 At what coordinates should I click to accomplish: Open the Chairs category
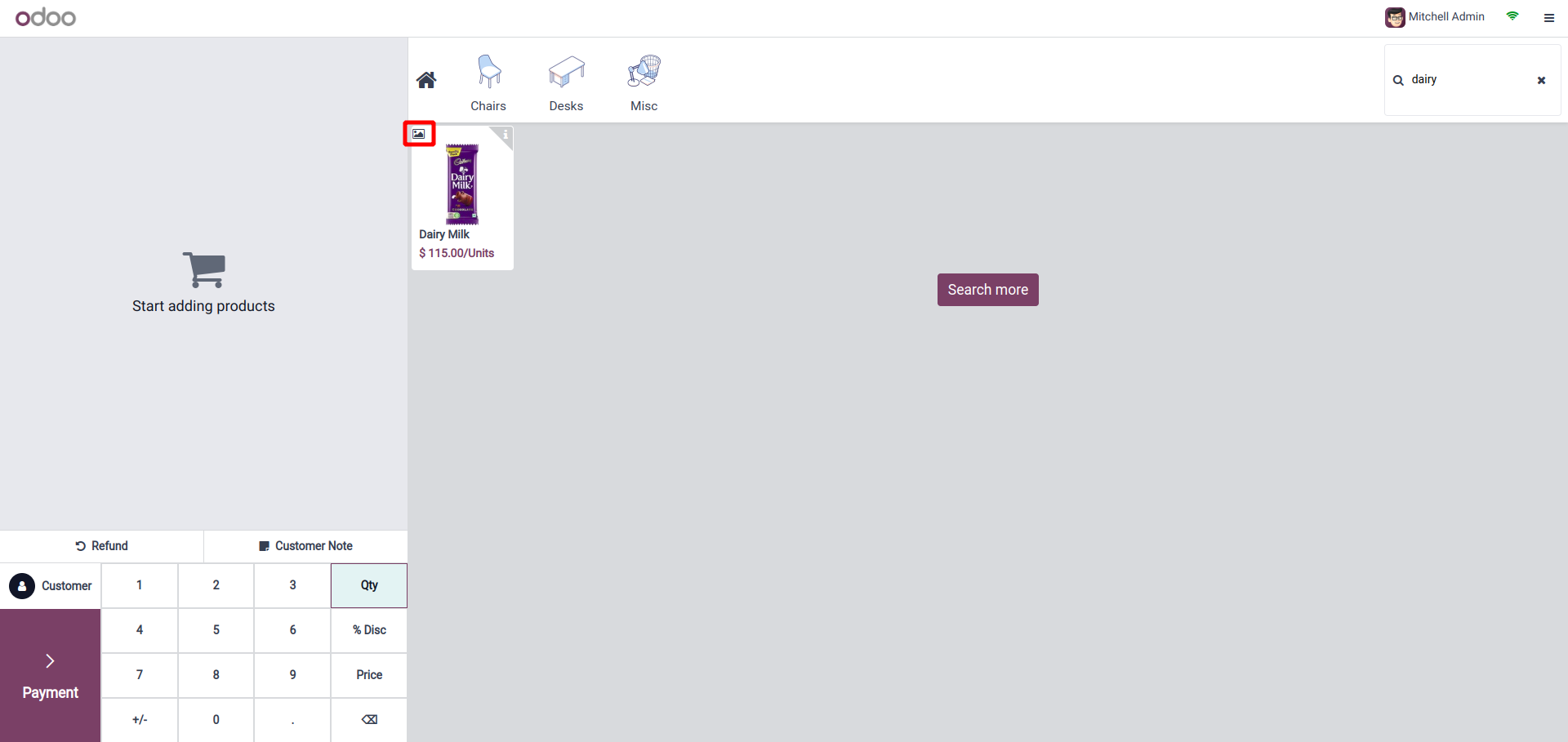(488, 82)
